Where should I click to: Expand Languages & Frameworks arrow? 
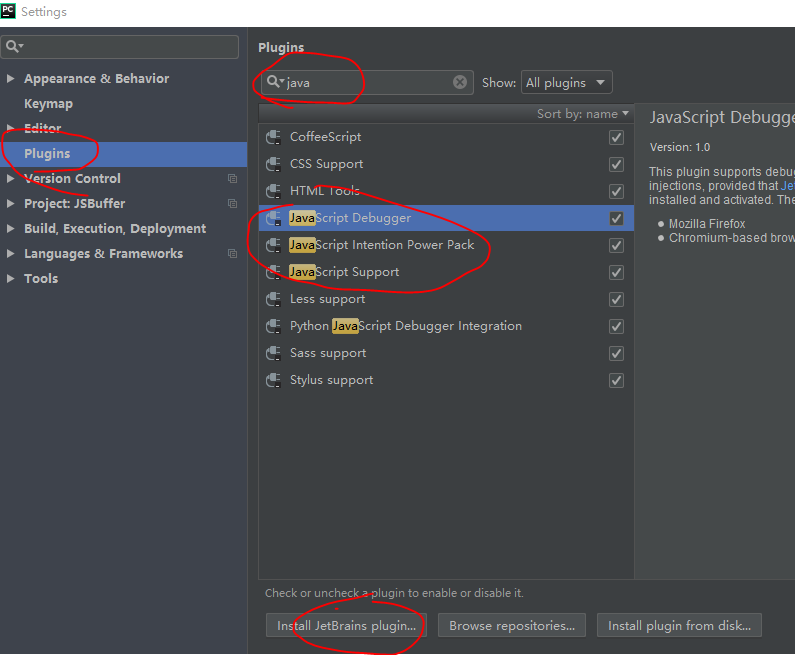[10, 253]
